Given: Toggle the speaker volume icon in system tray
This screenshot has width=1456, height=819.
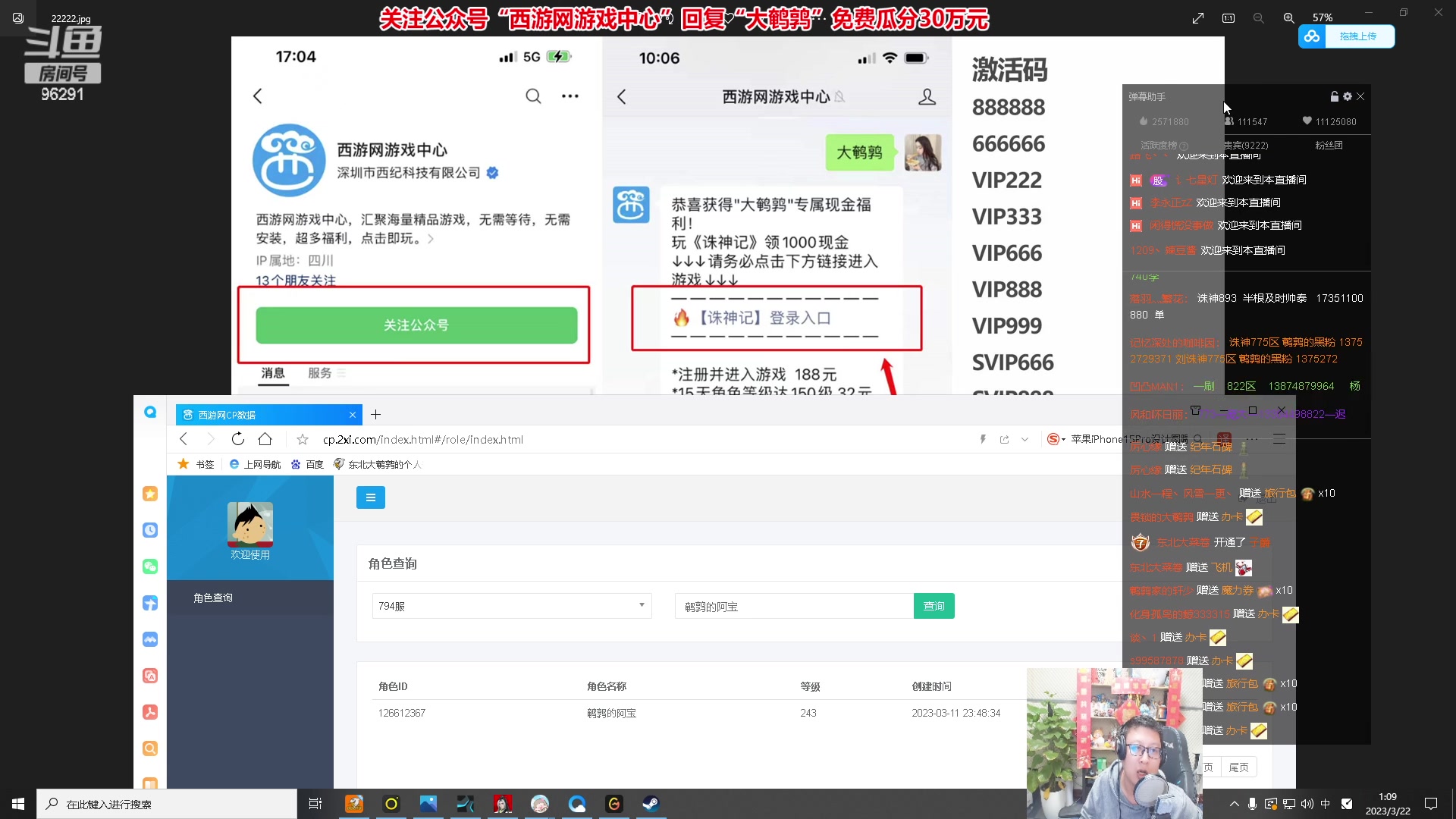Looking at the screenshot, I should point(1307,804).
